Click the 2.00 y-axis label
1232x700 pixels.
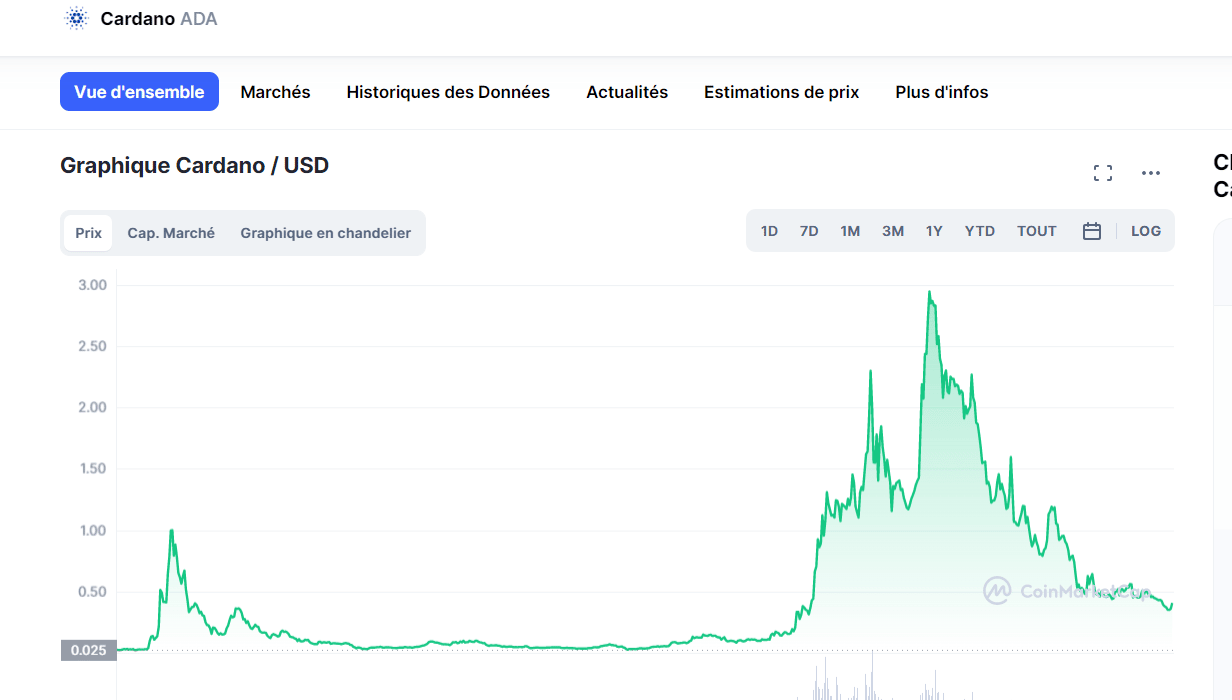click(x=92, y=407)
